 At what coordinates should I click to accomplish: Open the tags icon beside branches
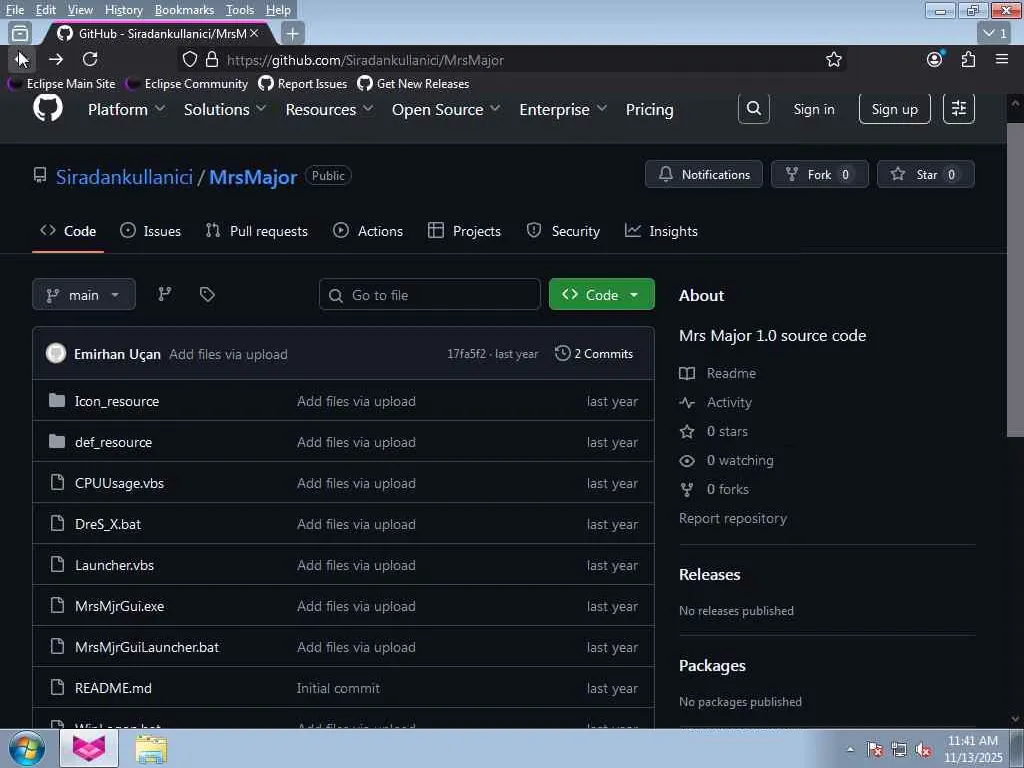pos(207,295)
